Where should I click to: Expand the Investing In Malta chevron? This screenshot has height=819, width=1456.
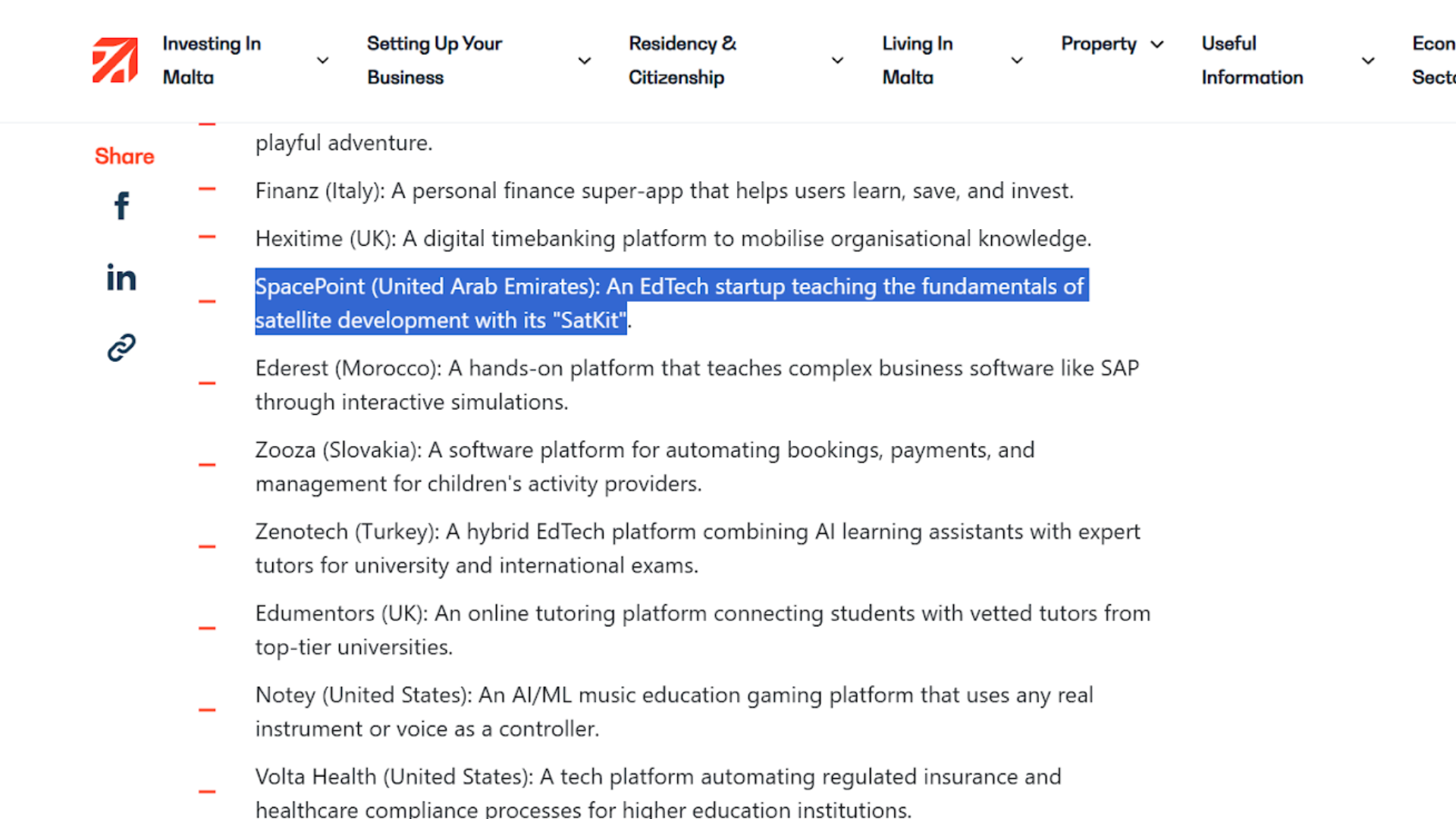click(x=323, y=61)
